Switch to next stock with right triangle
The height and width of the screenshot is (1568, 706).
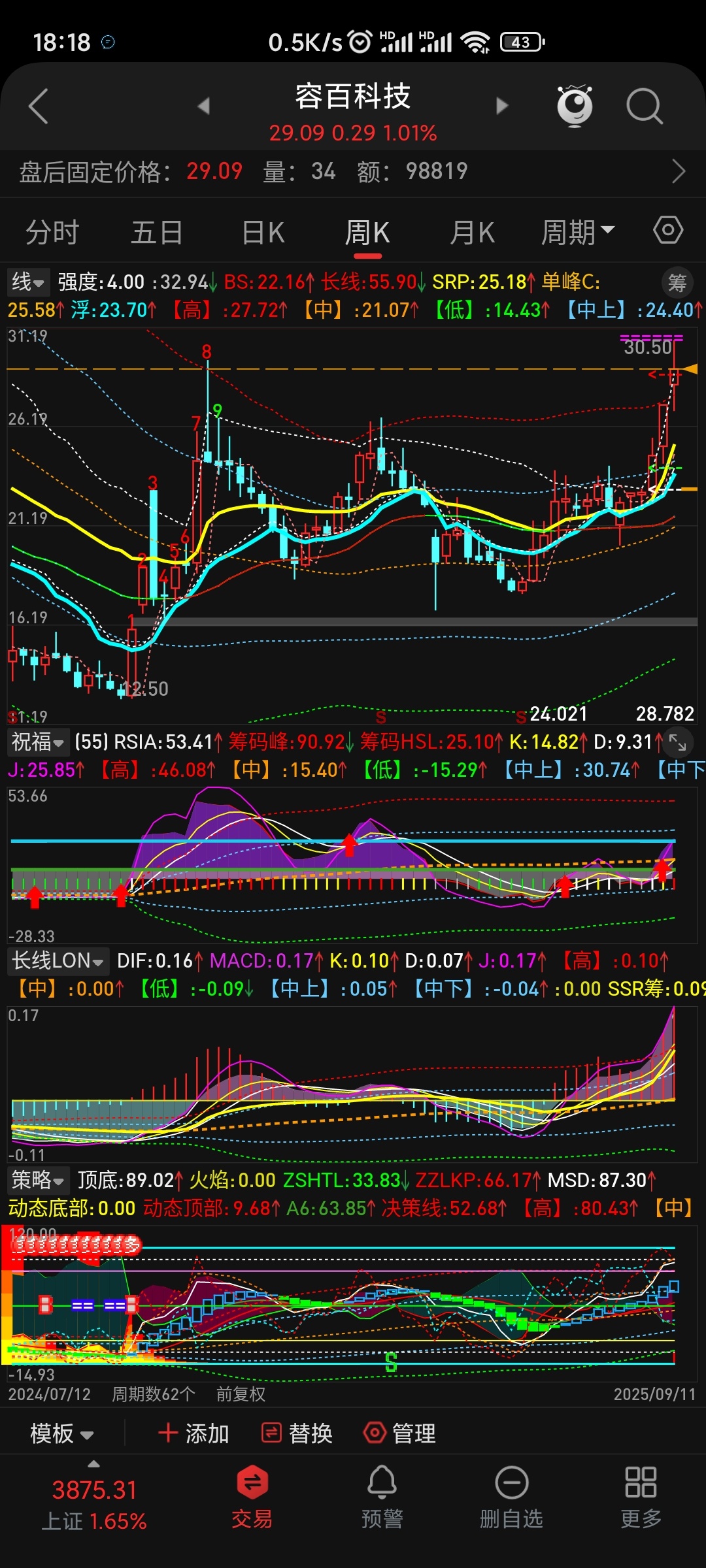click(x=502, y=106)
